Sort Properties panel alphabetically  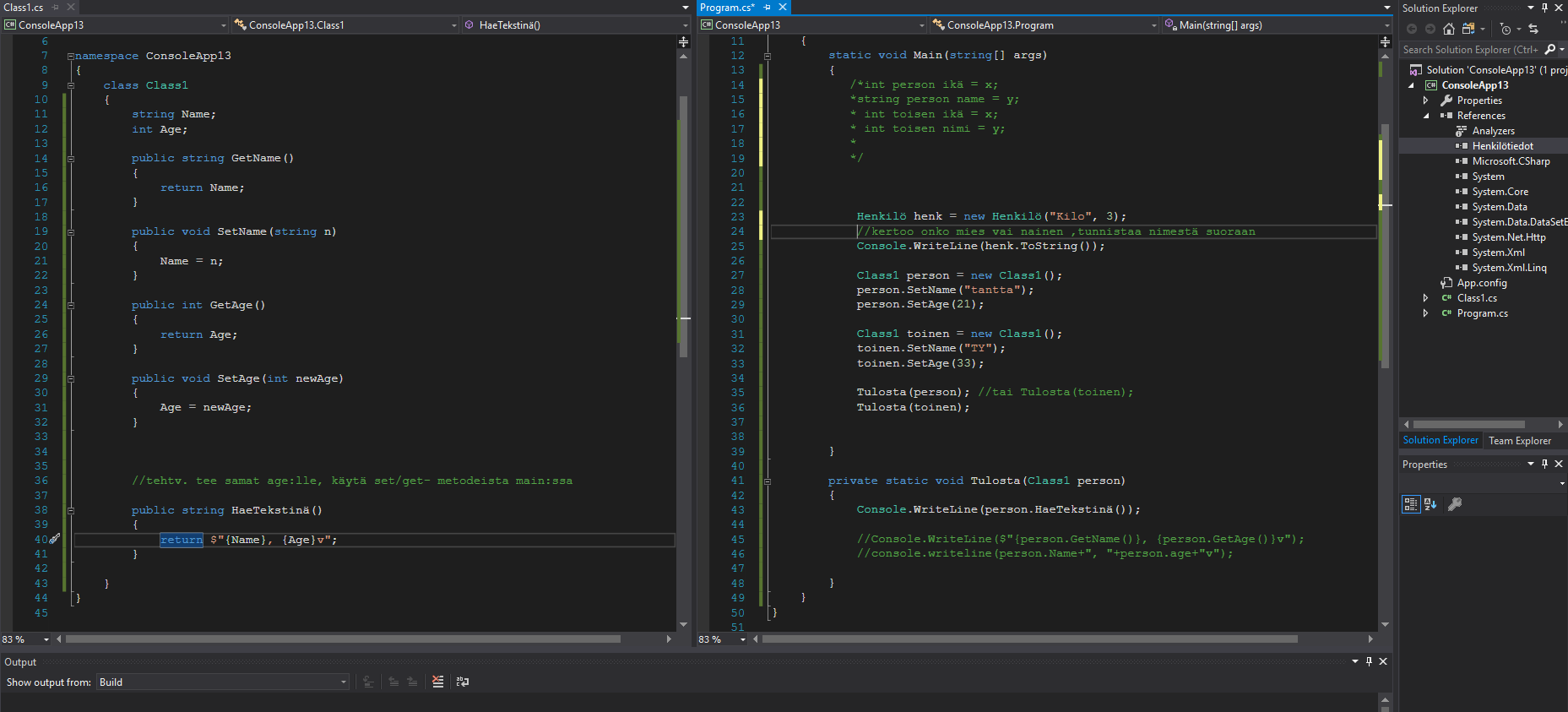click(x=1430, y=504)
